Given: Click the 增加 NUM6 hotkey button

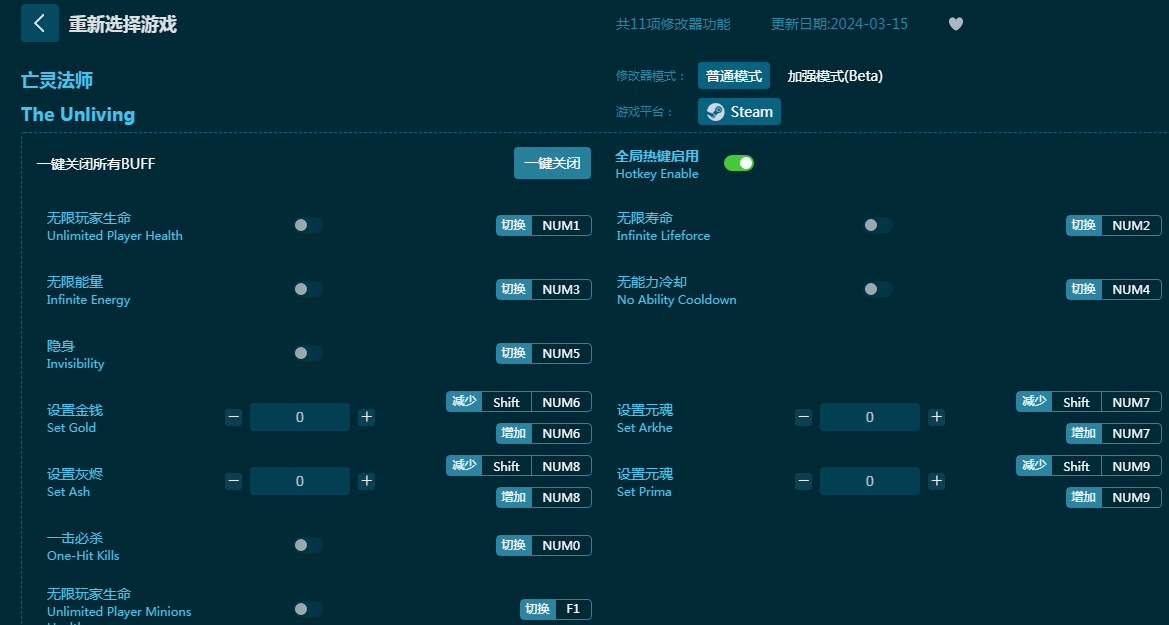Looking at the screenshot, I should point(543,433).
